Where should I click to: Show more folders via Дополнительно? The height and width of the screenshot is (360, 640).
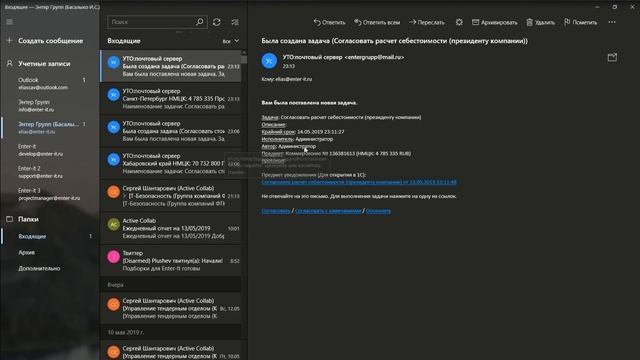pyautogui.click(x=51, y=268)
